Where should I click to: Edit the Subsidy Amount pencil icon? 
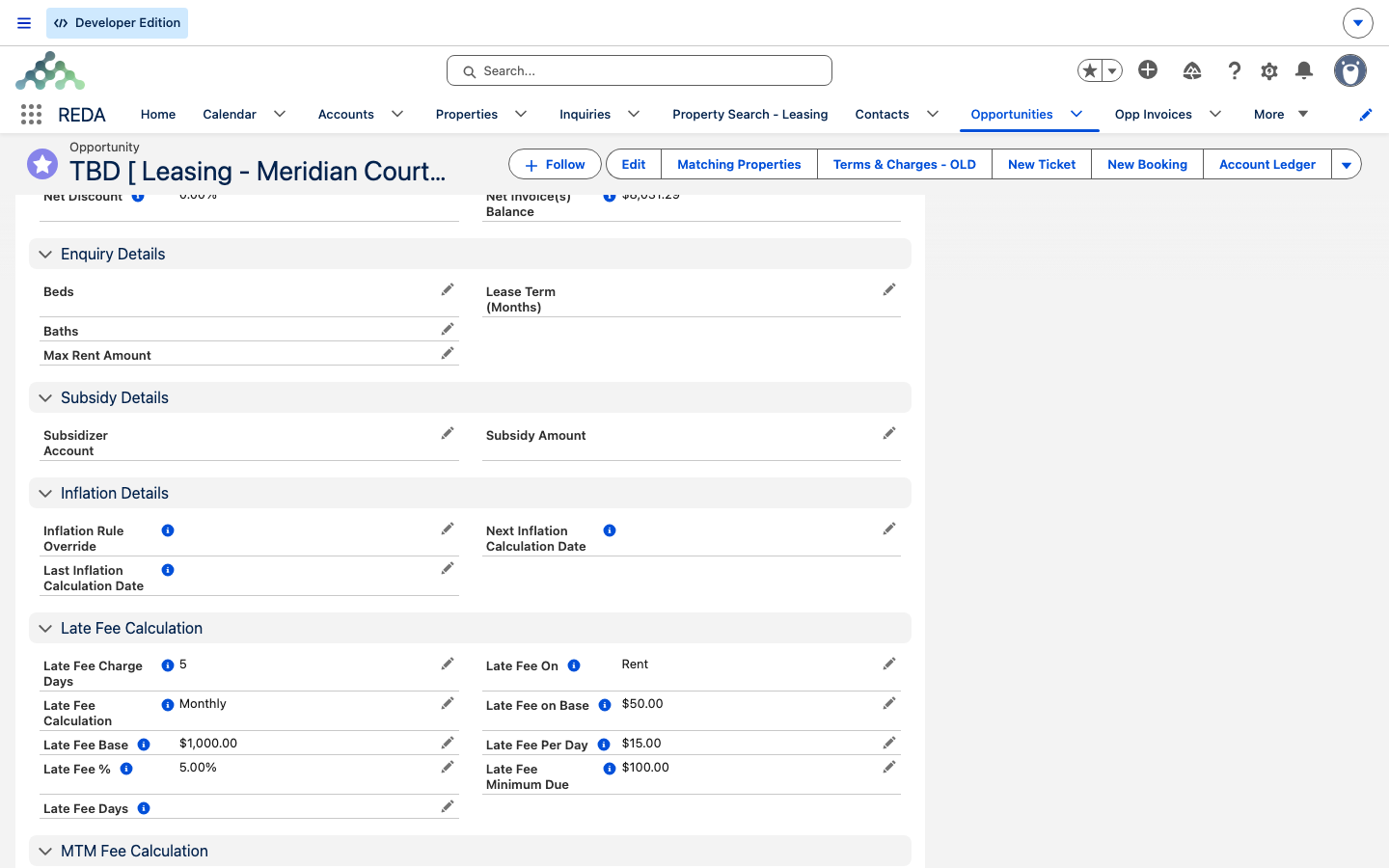[x=889, y=433]
